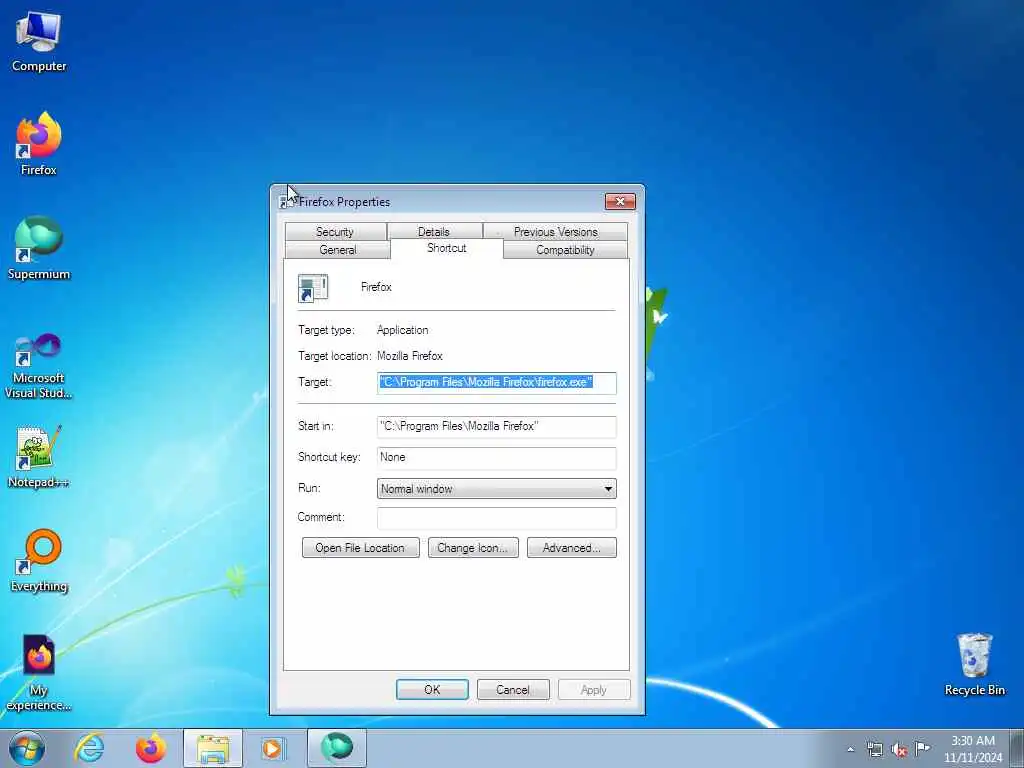1024x768 pixels.
Task: Switch to the Details tab
Action: 434,232
